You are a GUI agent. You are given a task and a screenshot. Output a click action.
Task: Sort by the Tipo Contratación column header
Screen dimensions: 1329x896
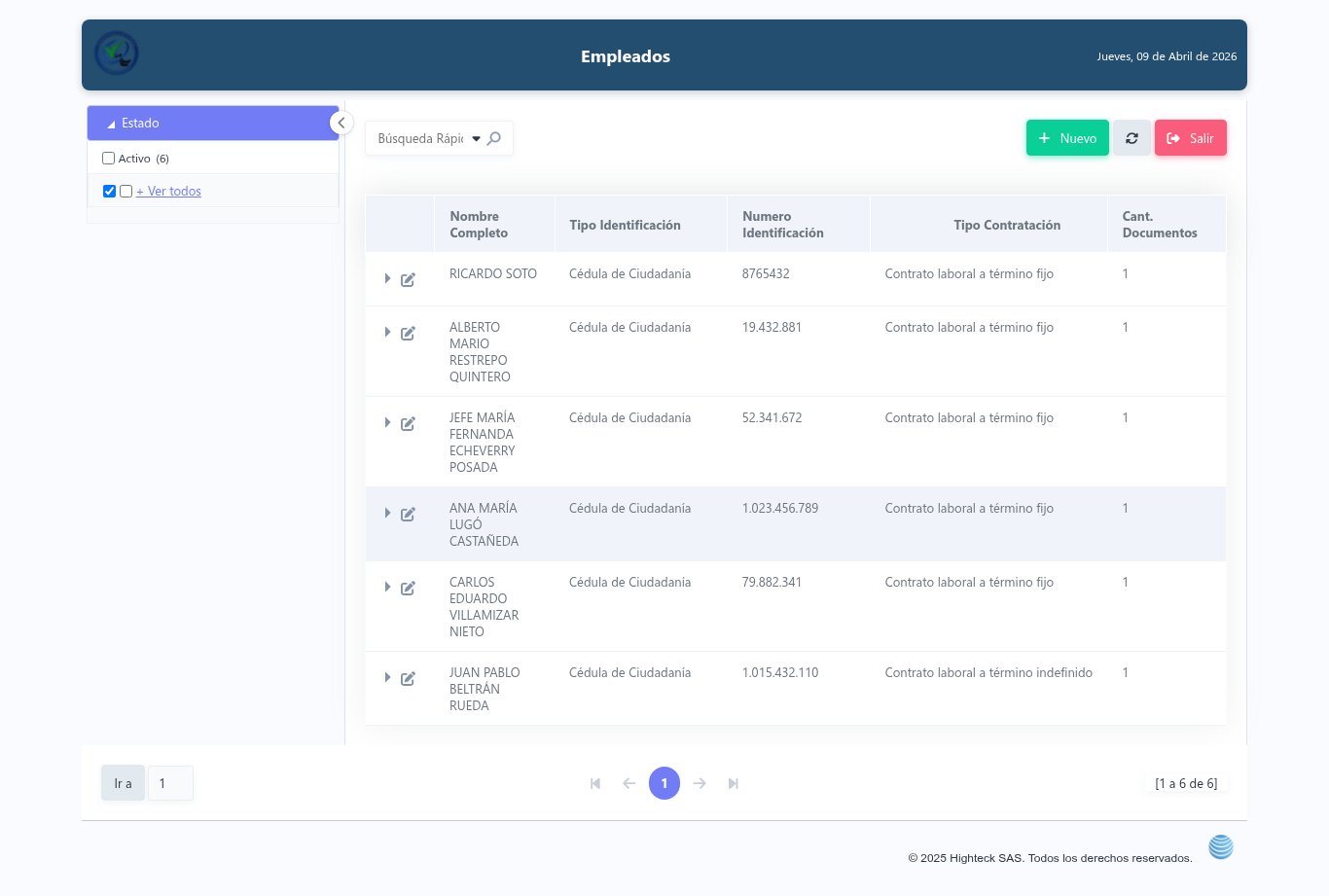click(1007, 225)
